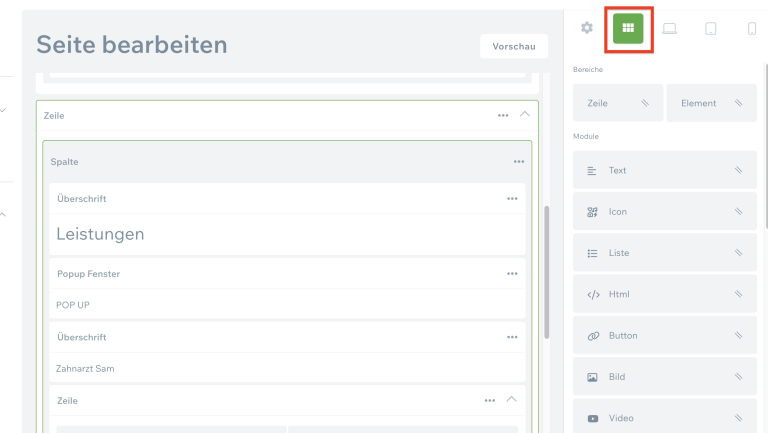Viewport: 768px width, 433px height.
Task: Switch to desktop laptop view icon
Action: pyautogui.click(x=669, y=29)
